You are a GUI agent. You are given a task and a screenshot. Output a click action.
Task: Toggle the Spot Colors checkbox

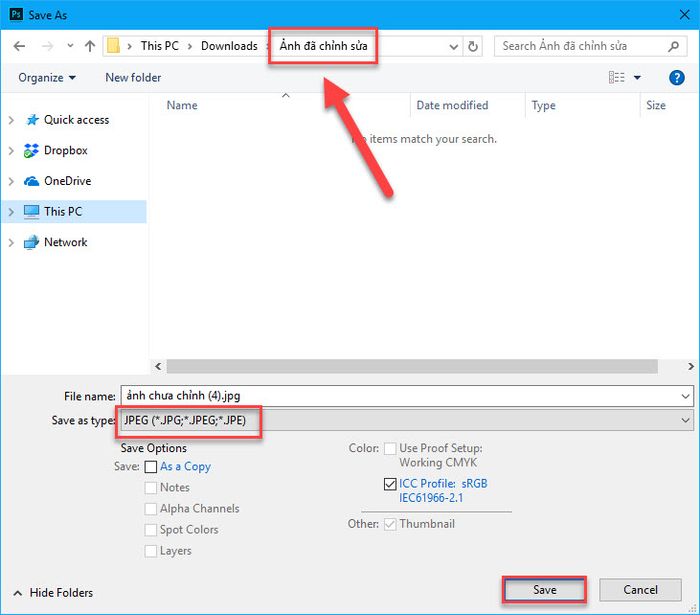point(151,530)
